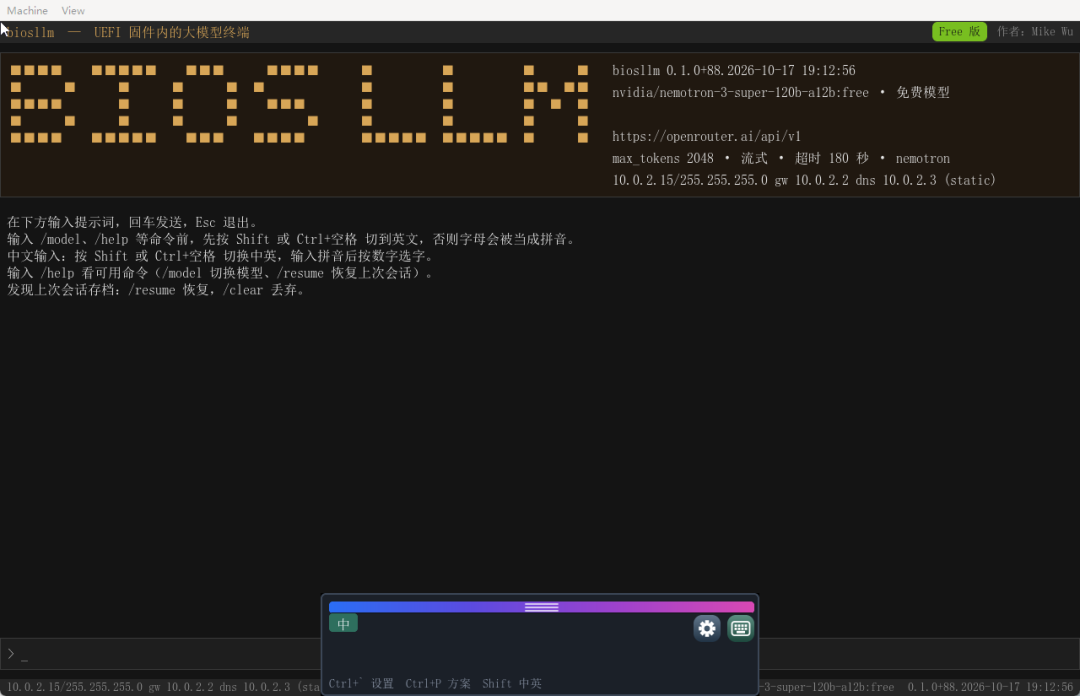The image size is (1080, 696).
Task: Open the Machine menu
Action: tap(28, 10)
